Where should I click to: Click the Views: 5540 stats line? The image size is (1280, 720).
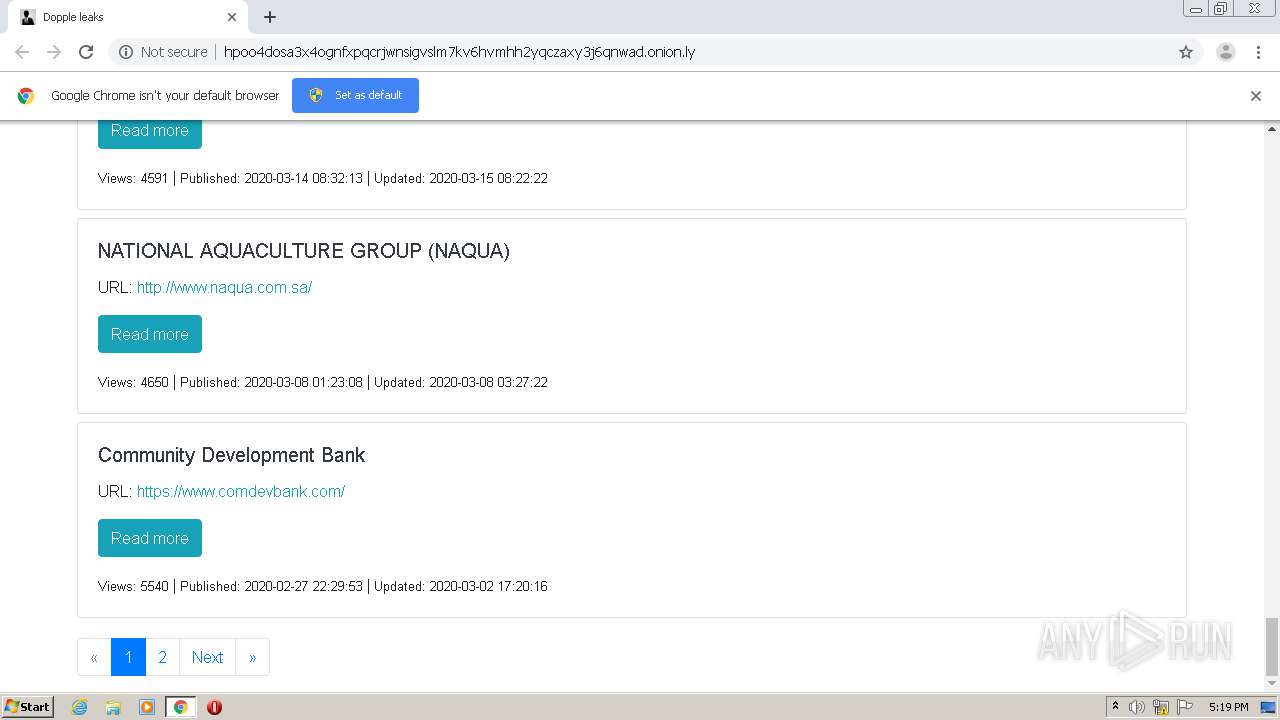(x=323, y=586)
